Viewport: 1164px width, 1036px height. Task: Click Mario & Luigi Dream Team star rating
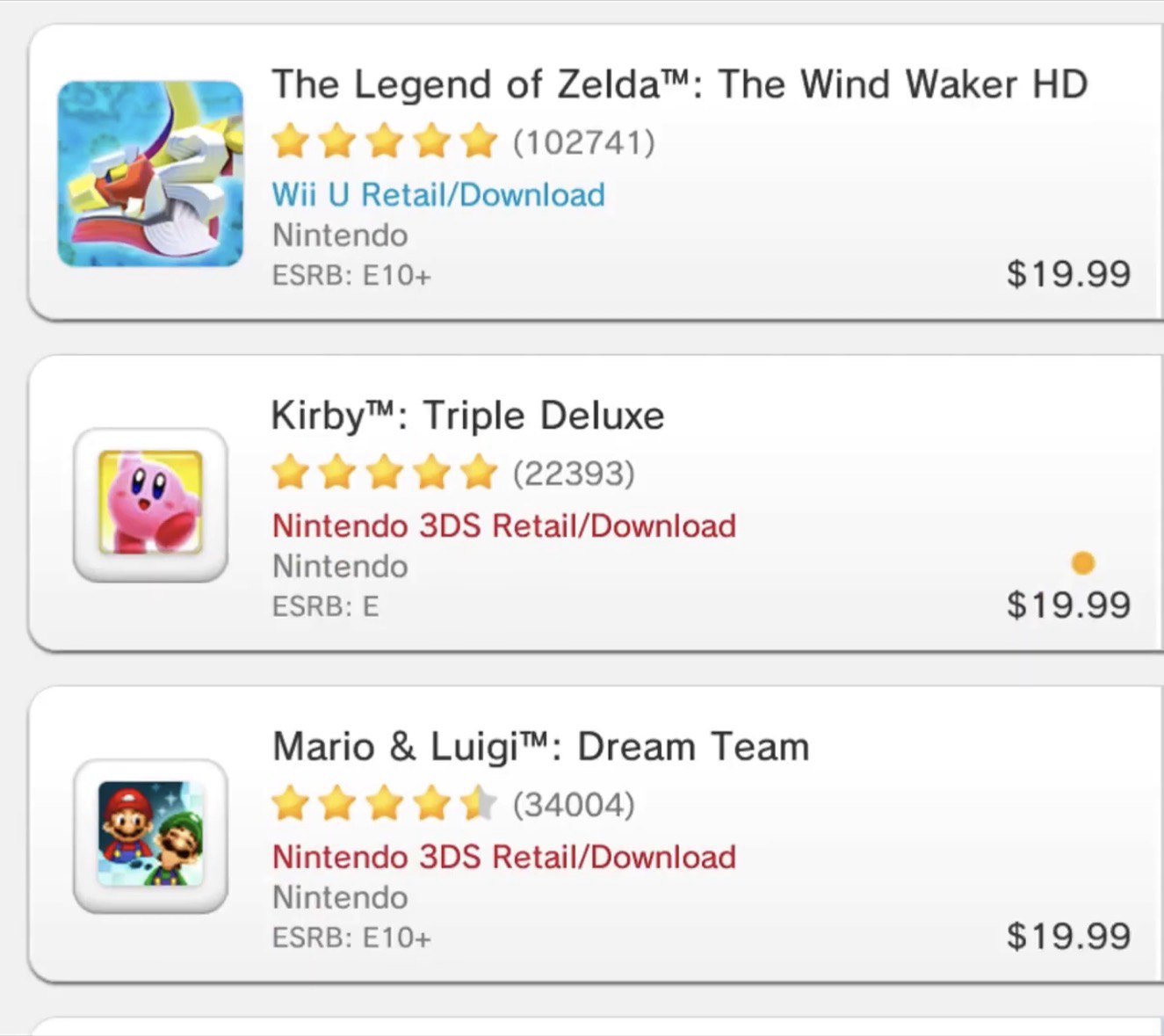click(x=384, y=804)
